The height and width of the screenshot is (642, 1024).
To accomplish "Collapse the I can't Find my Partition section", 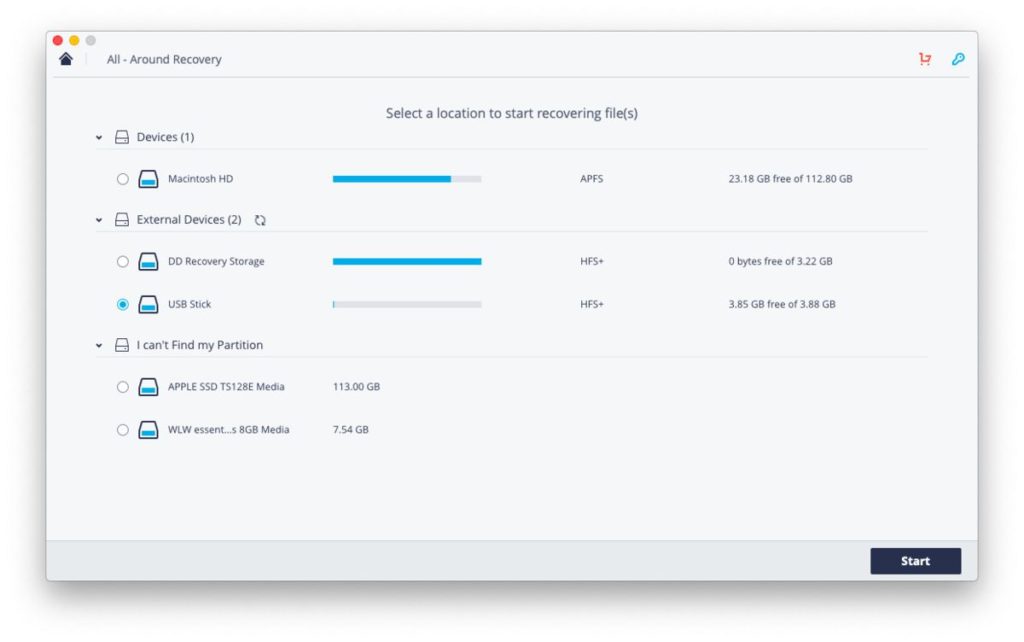I will click(98, 344).
